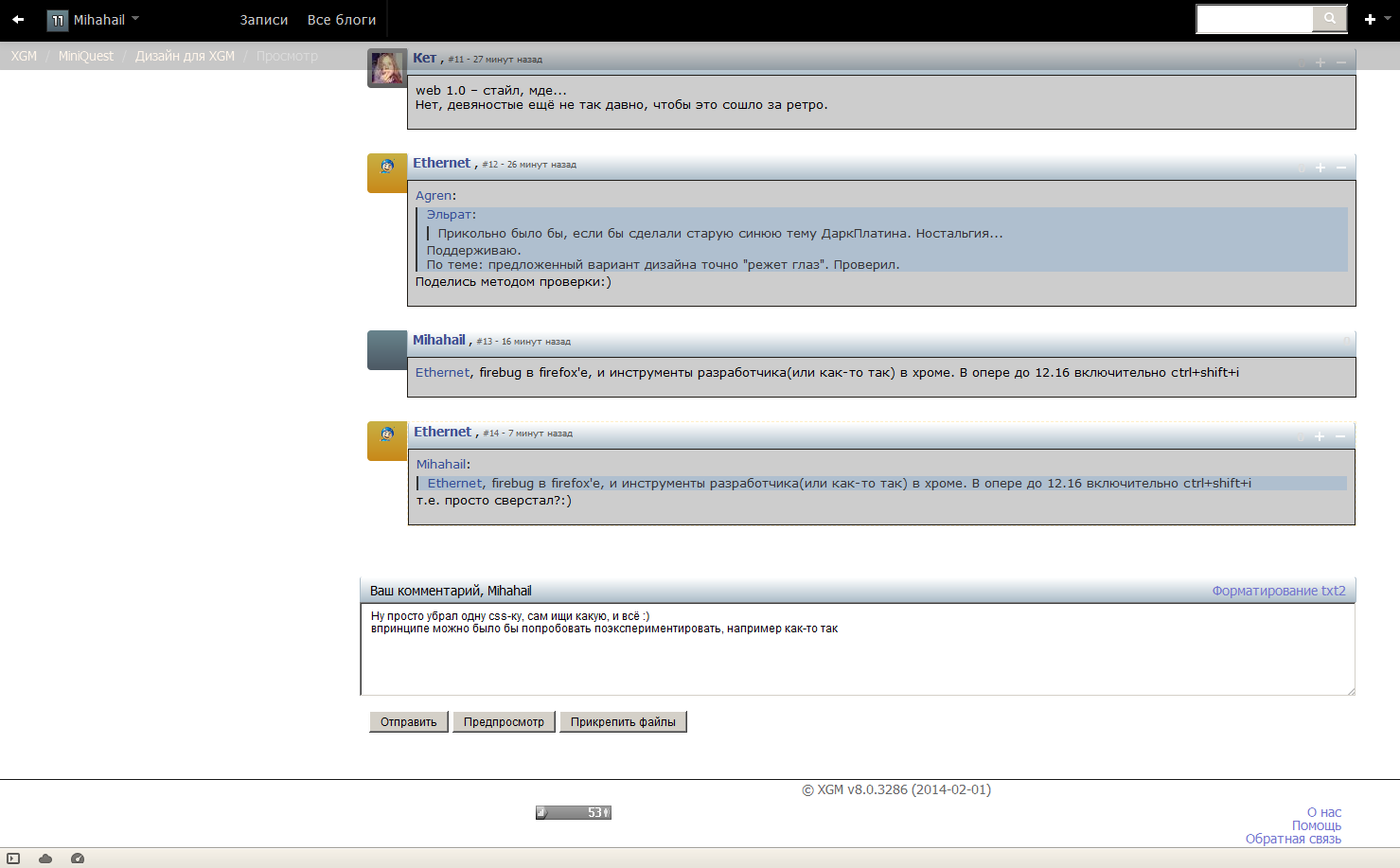
Task: Upvote Ethernet's comment #12
Action: [x=1320, y=168]
